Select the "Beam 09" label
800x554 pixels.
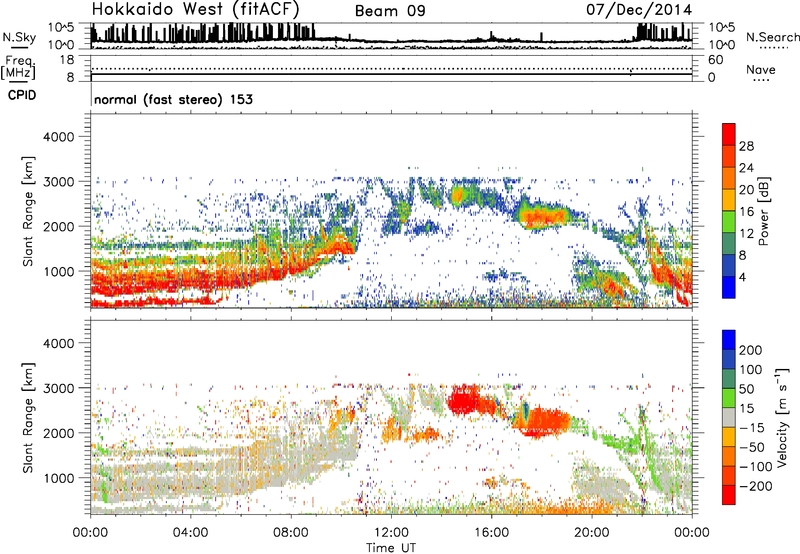(x=390, y=11)
